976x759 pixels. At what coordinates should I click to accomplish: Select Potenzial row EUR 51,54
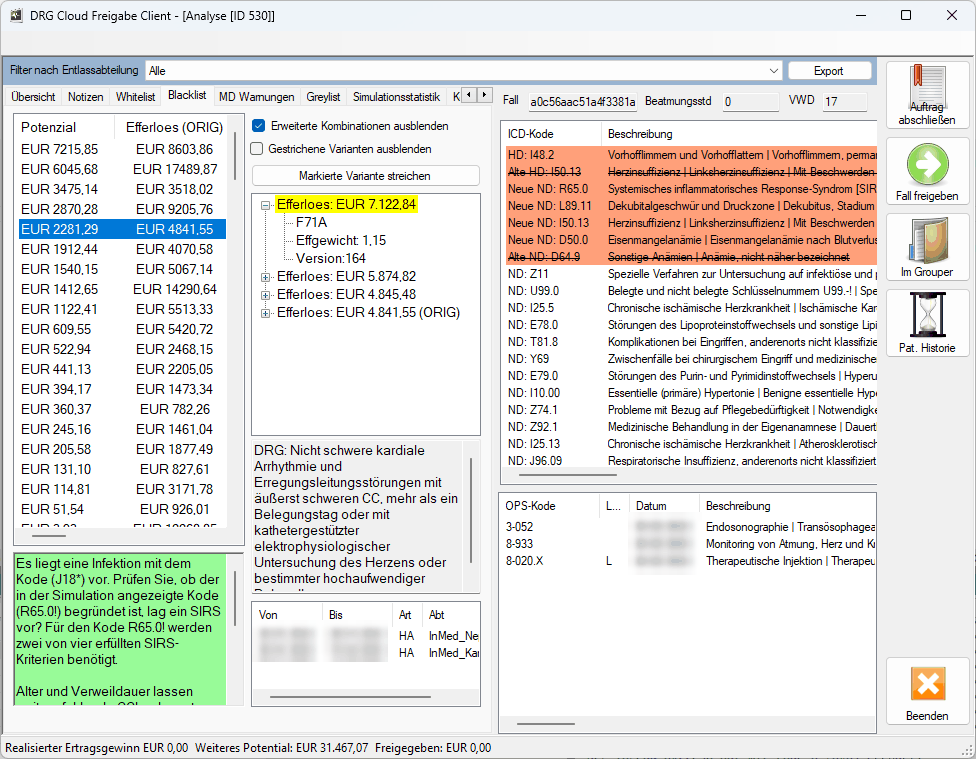tap(122, 509)
